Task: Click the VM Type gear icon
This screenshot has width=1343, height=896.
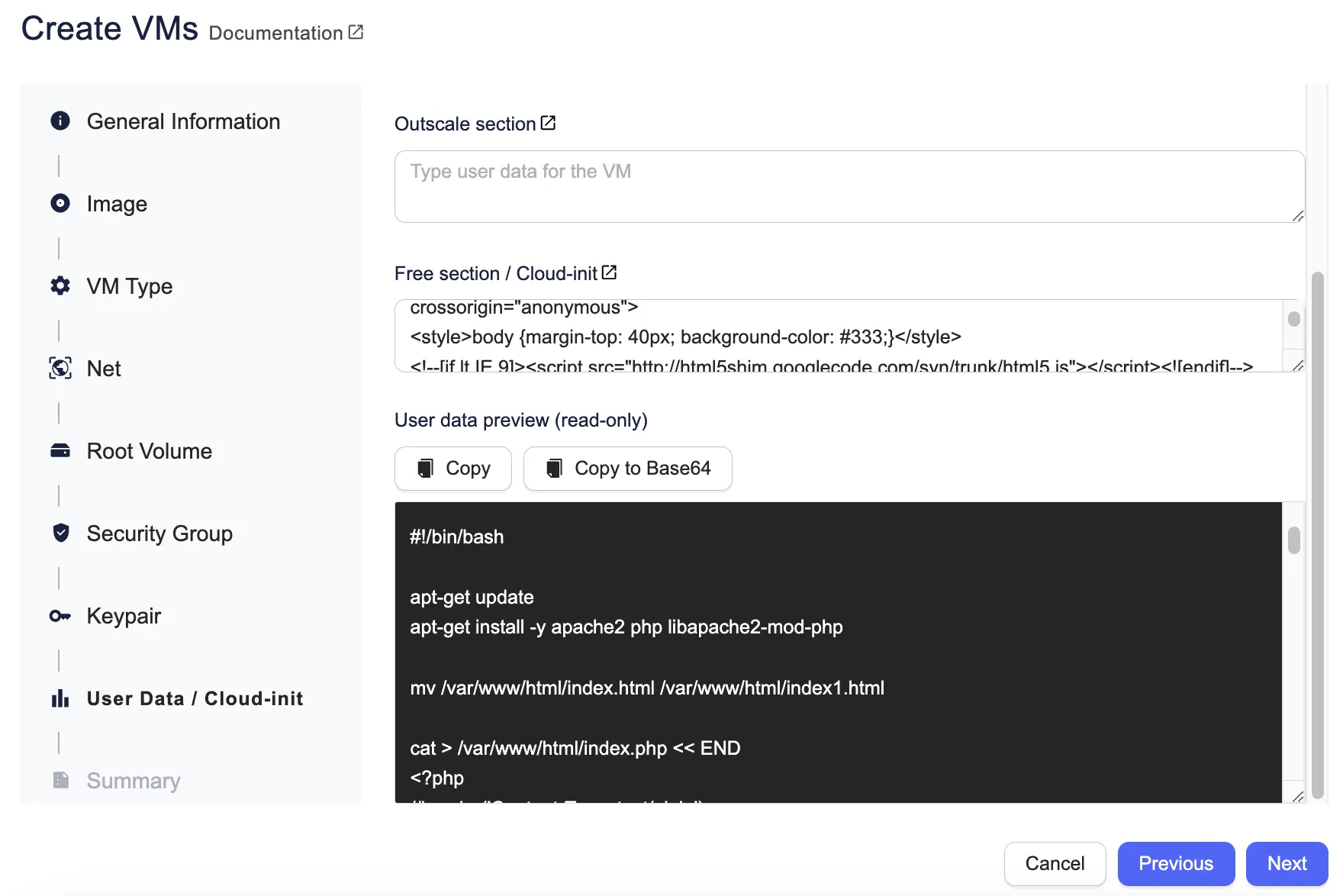Action: click(60, 285)
